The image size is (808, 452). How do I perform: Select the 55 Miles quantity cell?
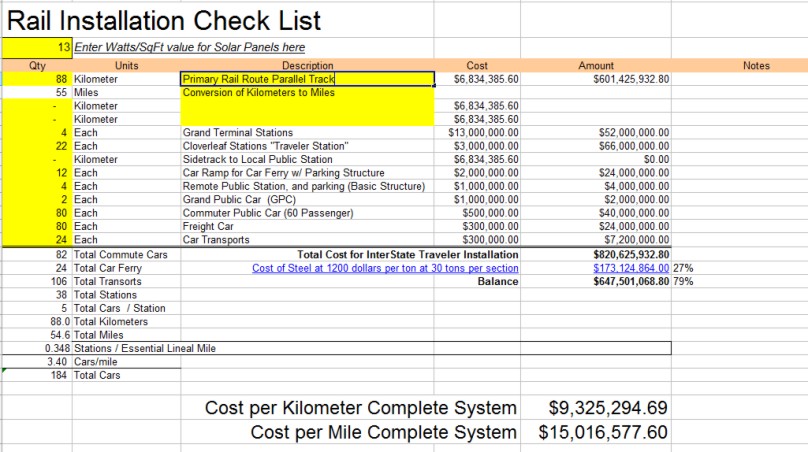37,92
